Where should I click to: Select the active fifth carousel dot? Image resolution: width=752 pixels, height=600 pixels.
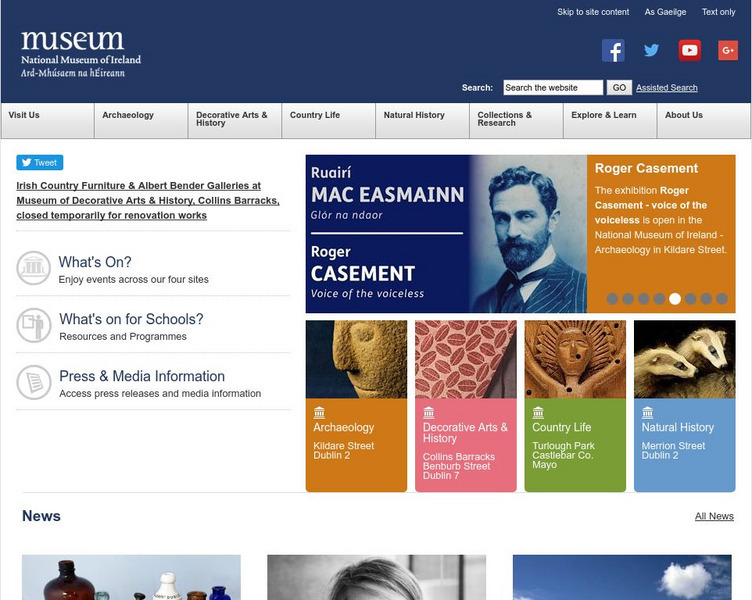675,299
